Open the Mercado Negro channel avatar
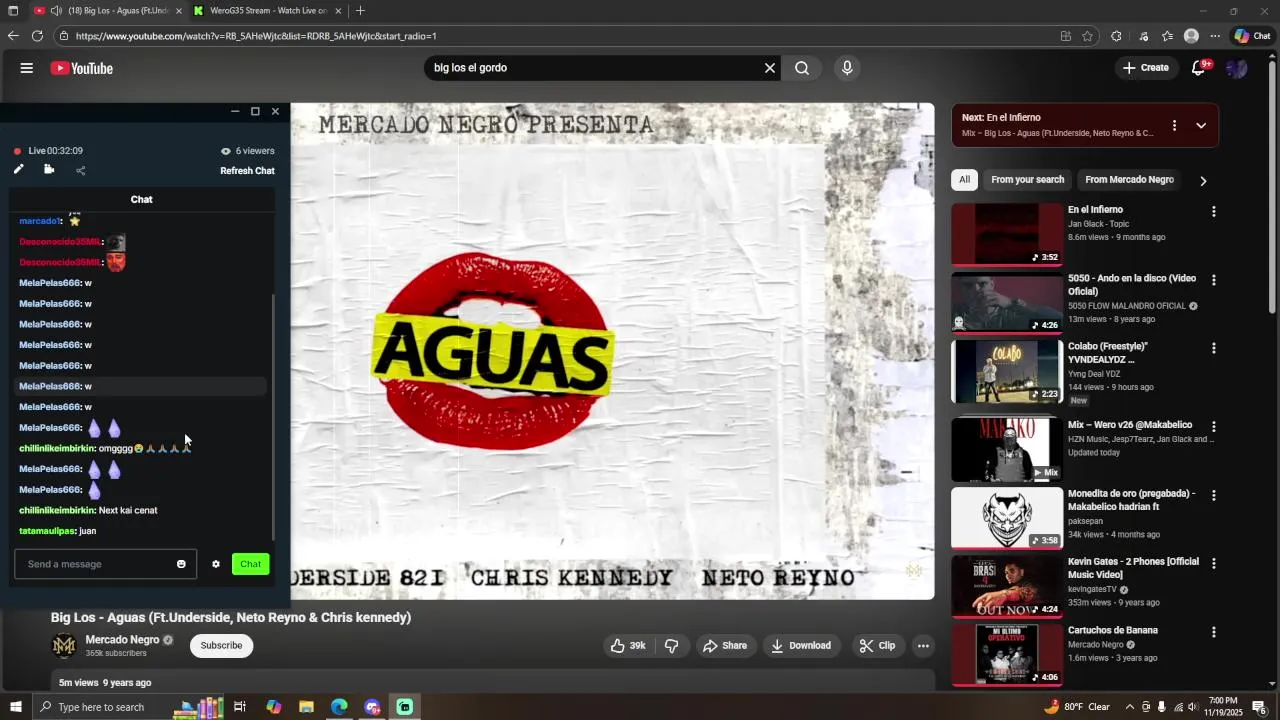 pyautogui.click(x=64, y=646)
